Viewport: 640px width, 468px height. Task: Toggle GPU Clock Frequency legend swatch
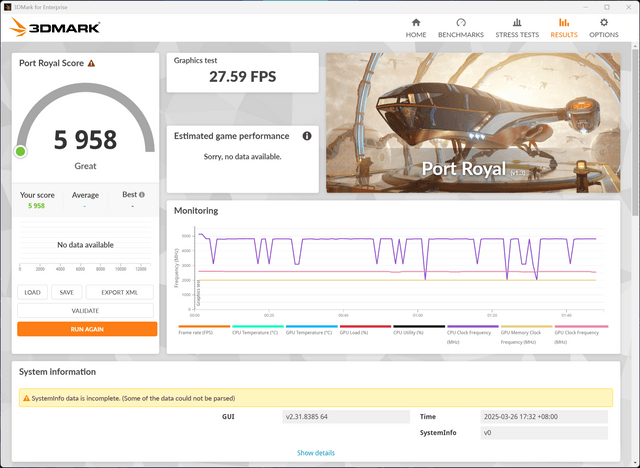tap(581, 326)
